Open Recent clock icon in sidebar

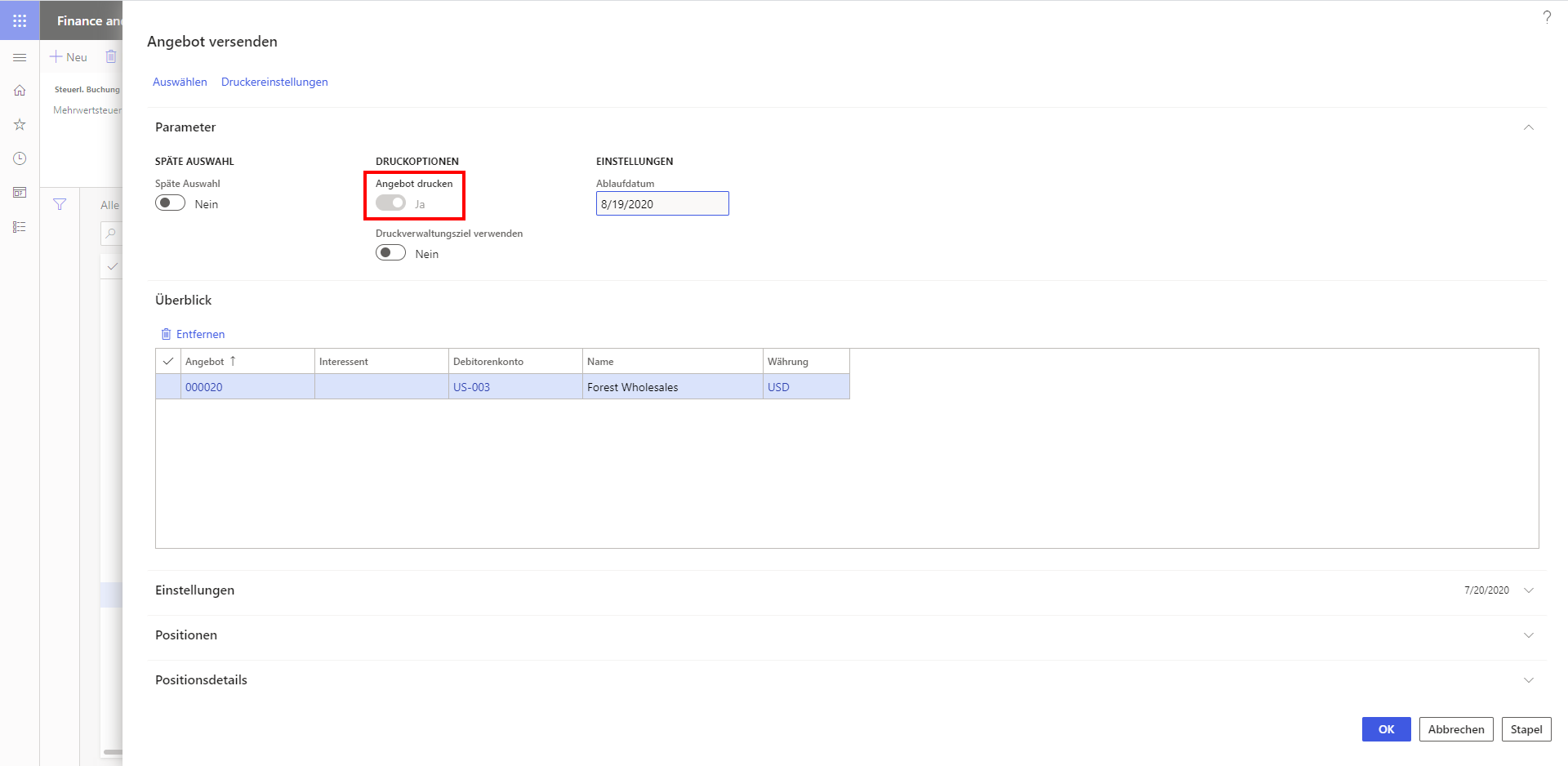coord(20,158)
